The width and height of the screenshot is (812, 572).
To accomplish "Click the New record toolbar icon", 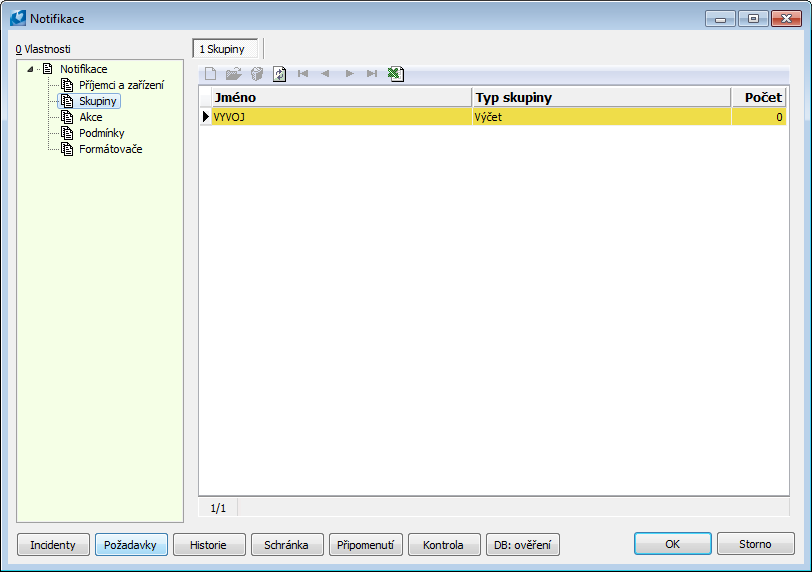I will 210,74.
